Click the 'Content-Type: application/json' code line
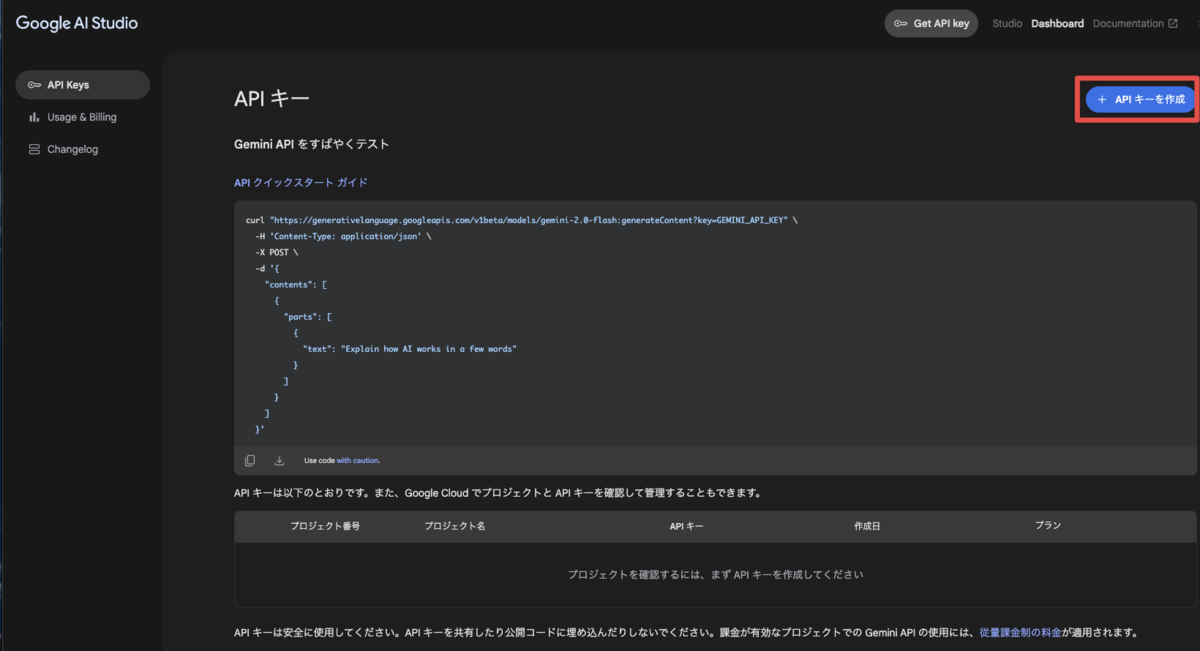The height and width of the screenshot is (651, 1200). coord(343,236)
